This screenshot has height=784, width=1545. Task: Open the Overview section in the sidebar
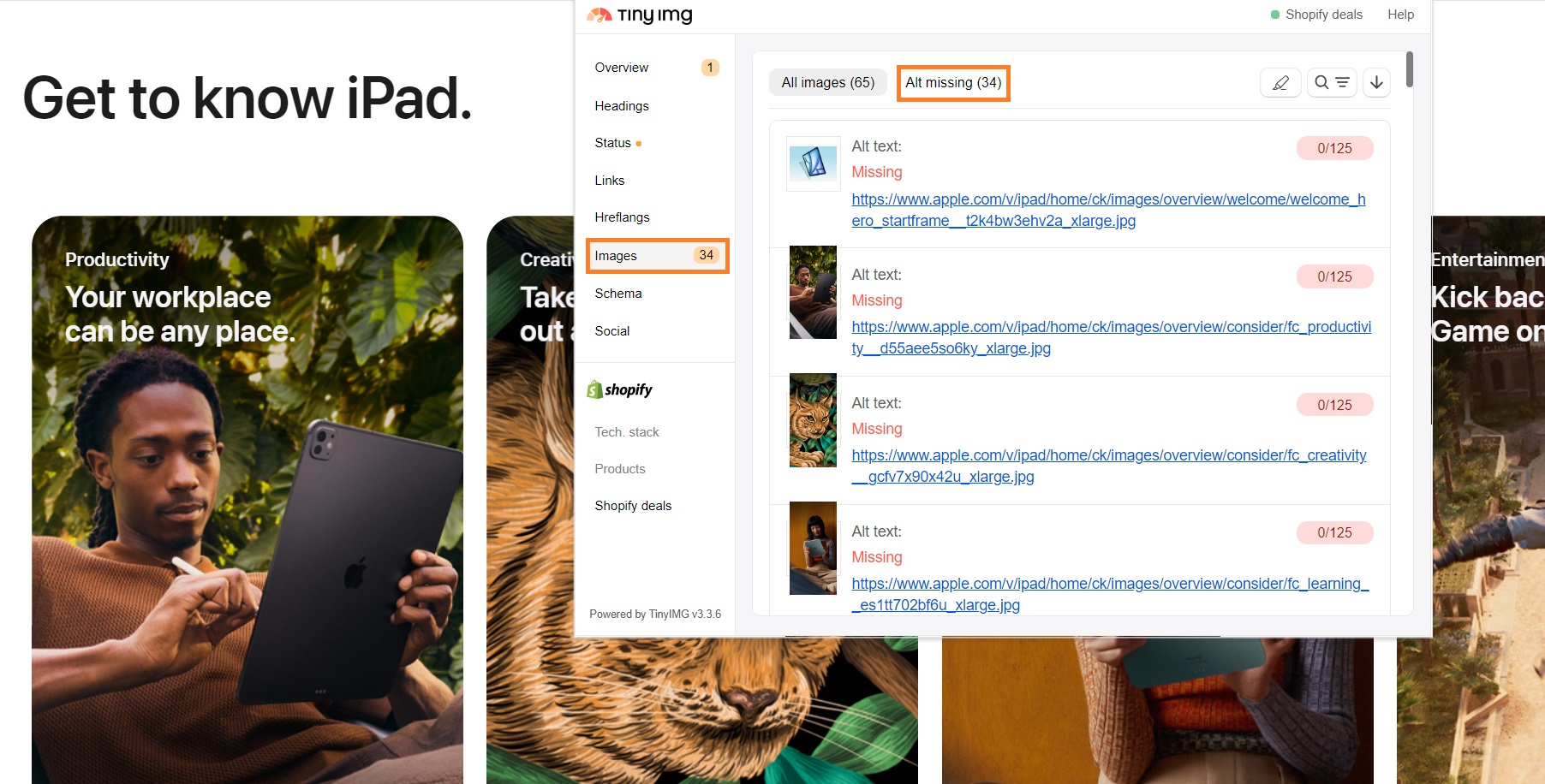tap(622, 68)
